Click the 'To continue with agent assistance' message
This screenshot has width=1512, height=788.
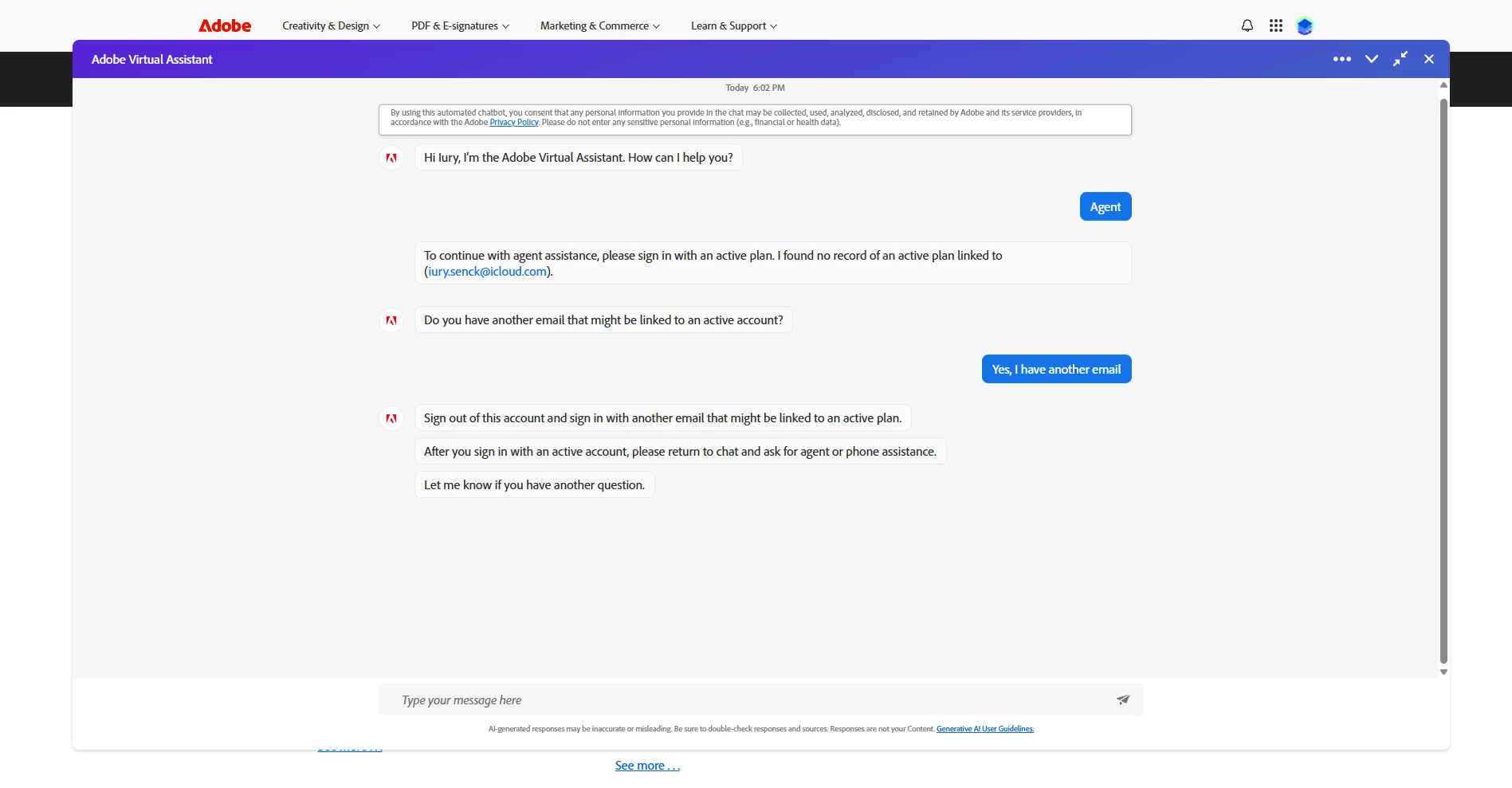772,263
